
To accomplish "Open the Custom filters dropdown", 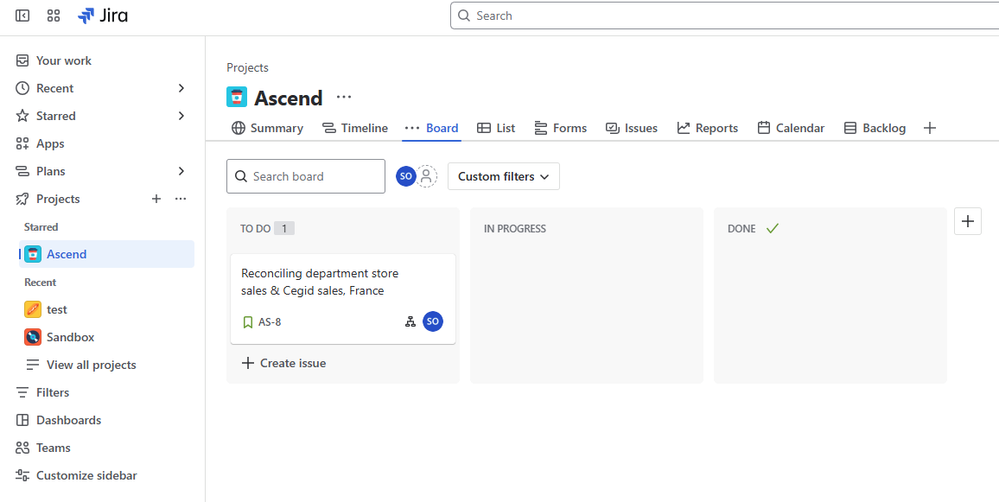I will click(x=503, y=176).
